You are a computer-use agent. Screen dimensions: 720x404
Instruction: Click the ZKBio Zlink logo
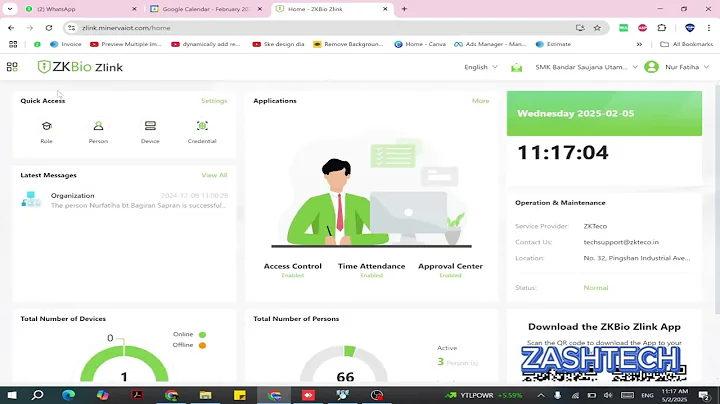(x=80, y=67)
